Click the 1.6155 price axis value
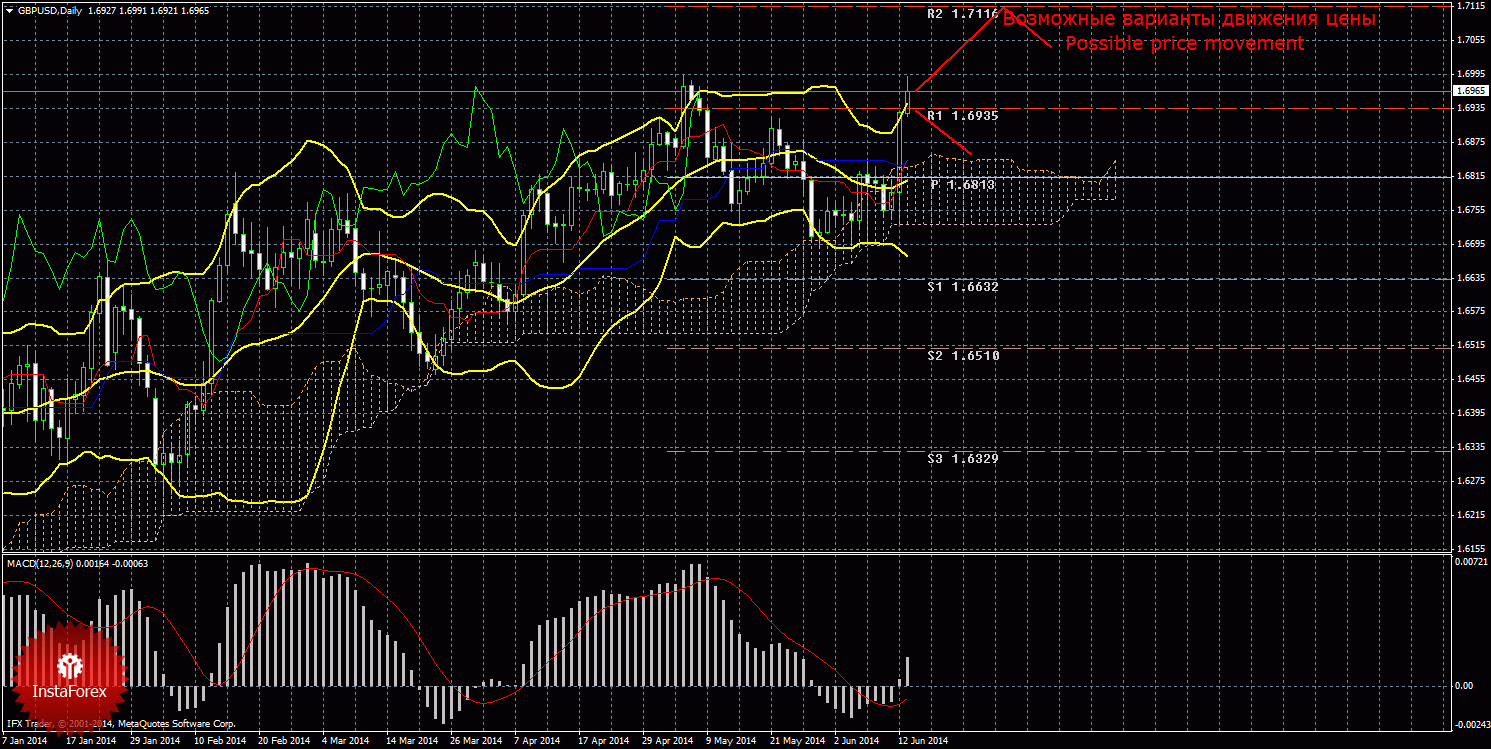The width and height of the screenshot is (1491, 749). (1469, 549)
